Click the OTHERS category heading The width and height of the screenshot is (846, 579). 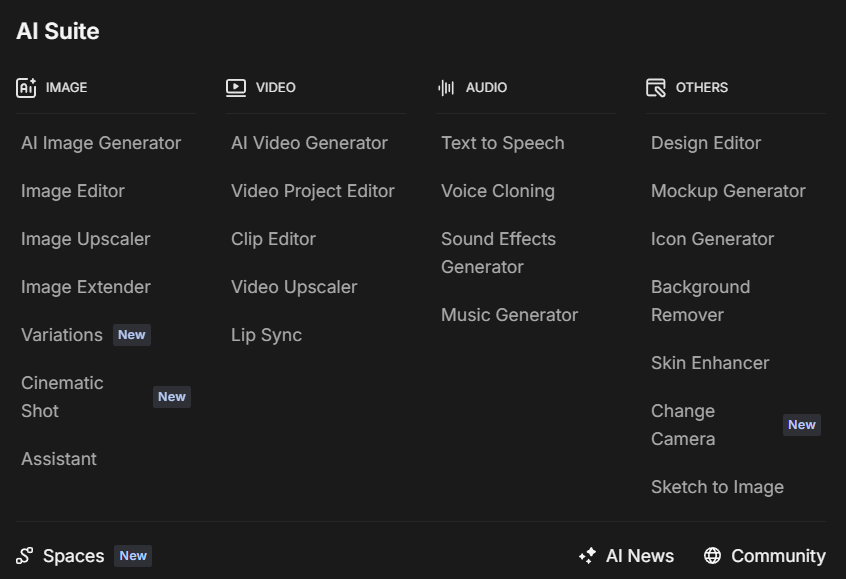[x=701, y=87]
